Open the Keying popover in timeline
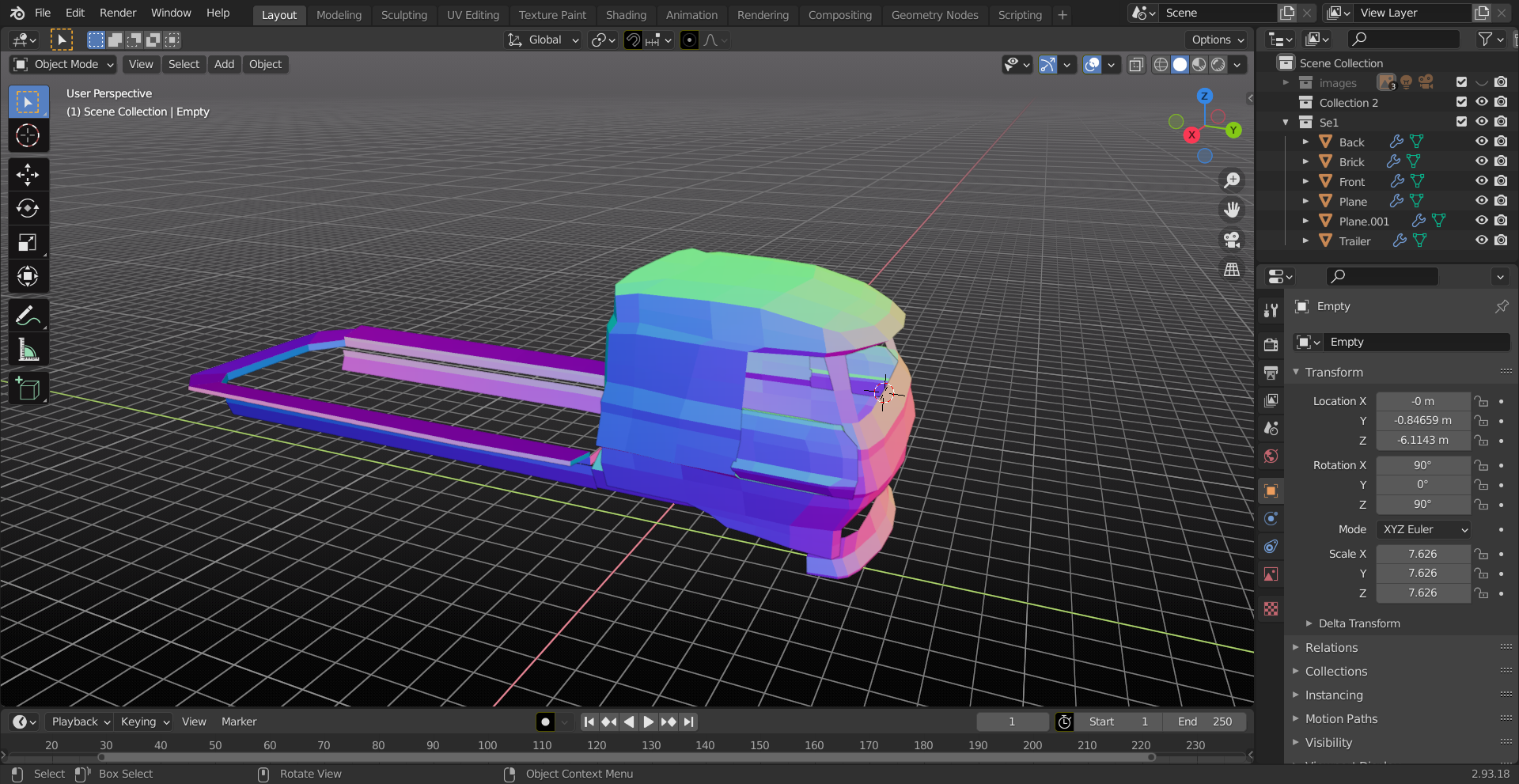 coord(144,722)
